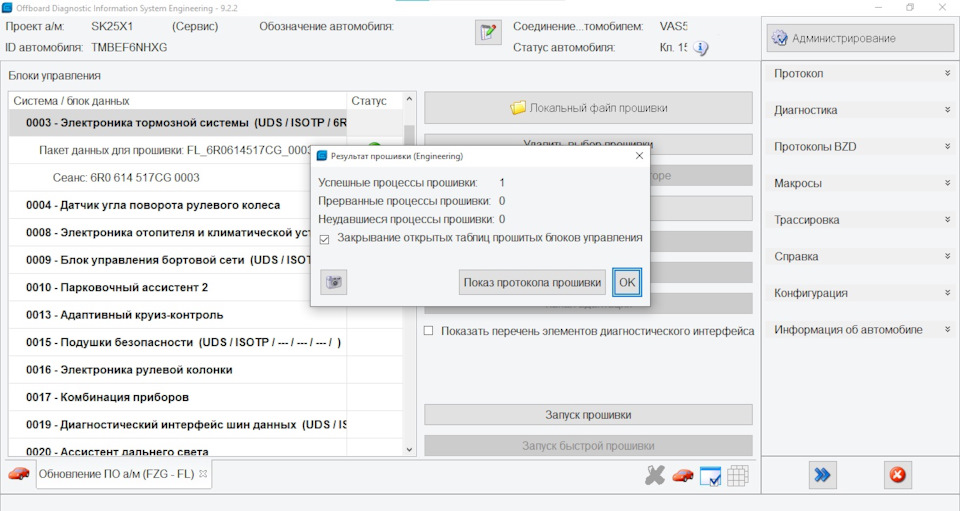960x511 pixels.
Task: Click Неудавшиеся процессы прошивки label
Action: pyautogui.click(x=406, y=219)
